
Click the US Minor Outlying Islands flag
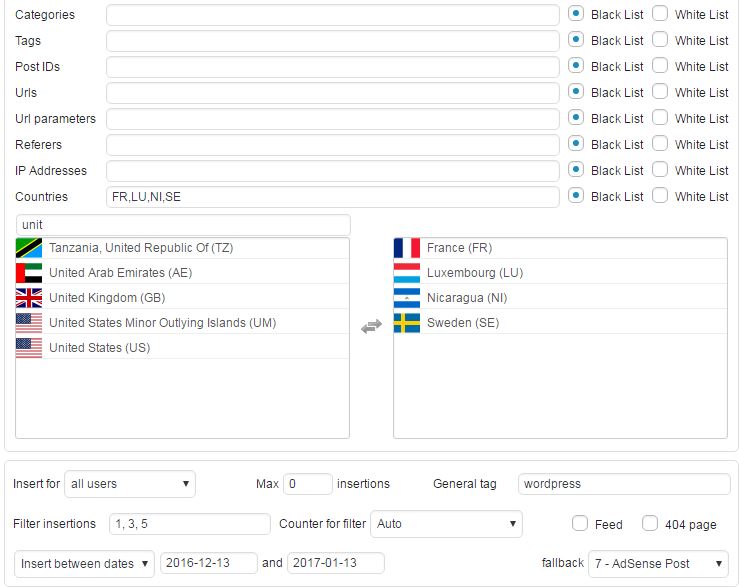[x=29, y=323]
